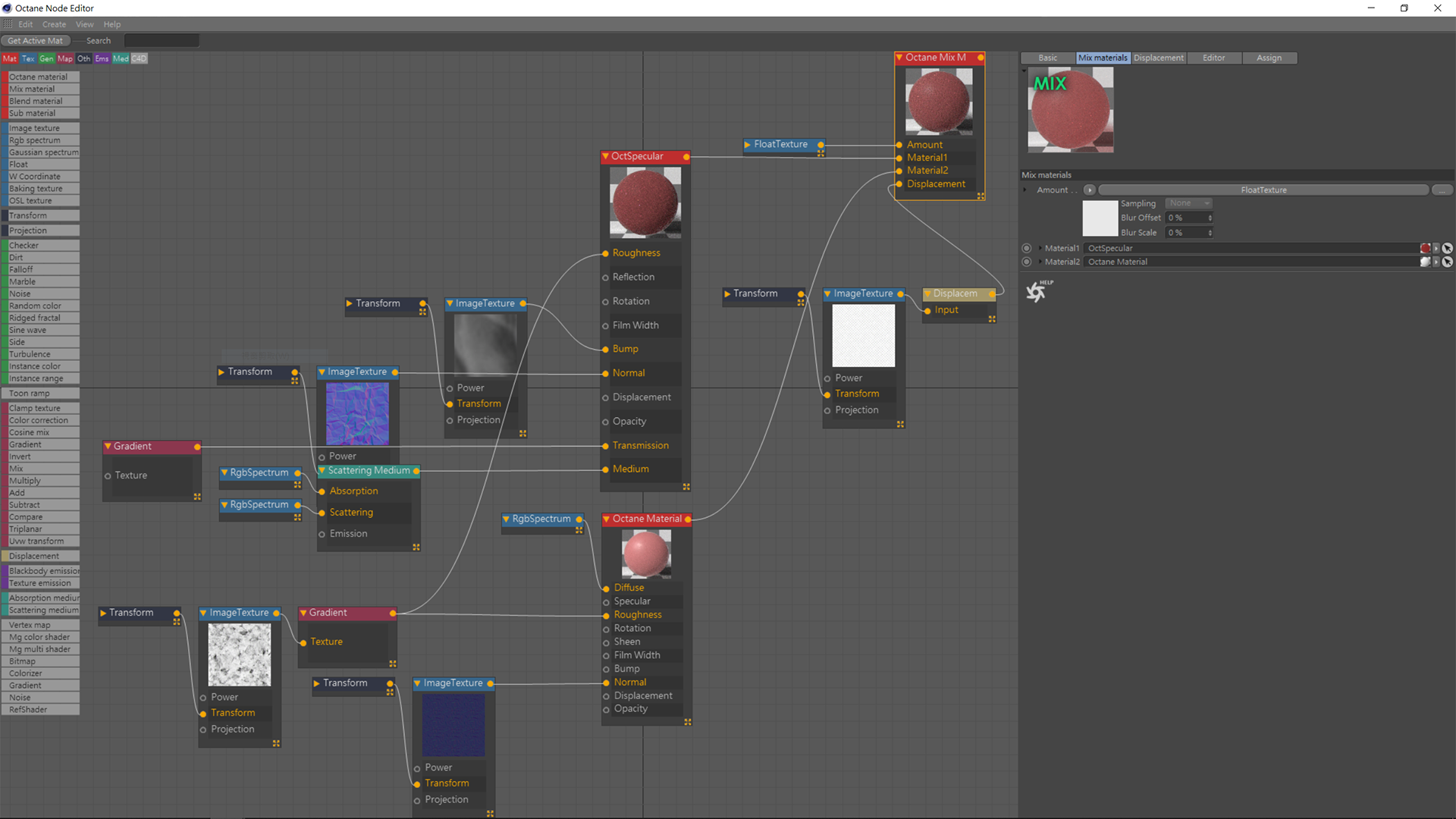Click the Material1 row small arrow button

click(x=1436, y=248)
